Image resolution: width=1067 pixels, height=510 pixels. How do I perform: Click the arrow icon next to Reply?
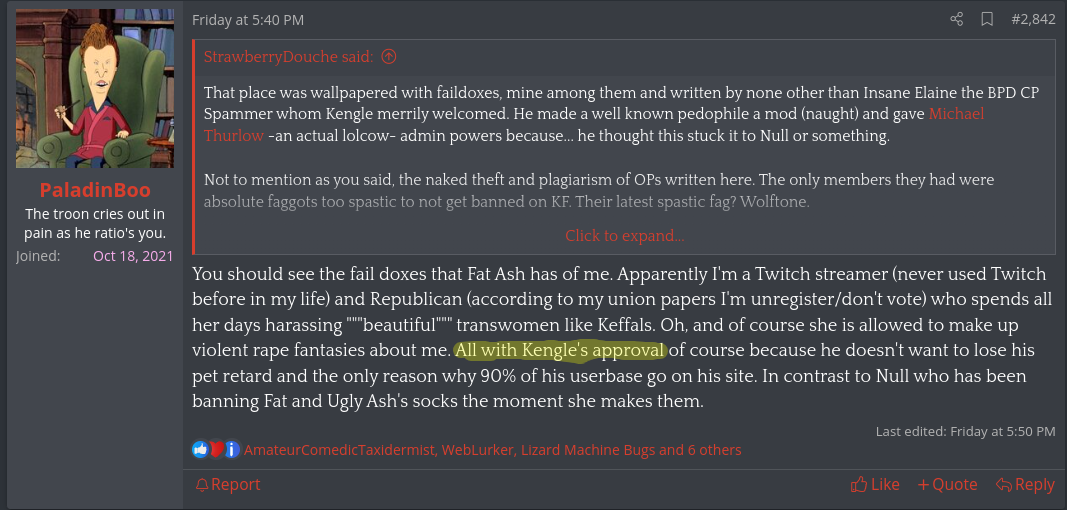click(1003, 485)
